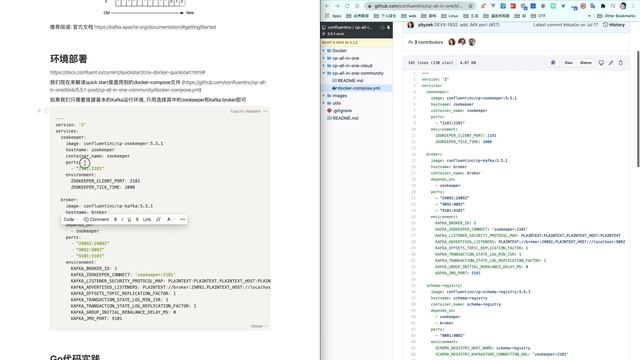Toggle italic formatting in the toolbar
This screenshot has height=360, width=640.
pyautogui.click(x=122, y=220)
